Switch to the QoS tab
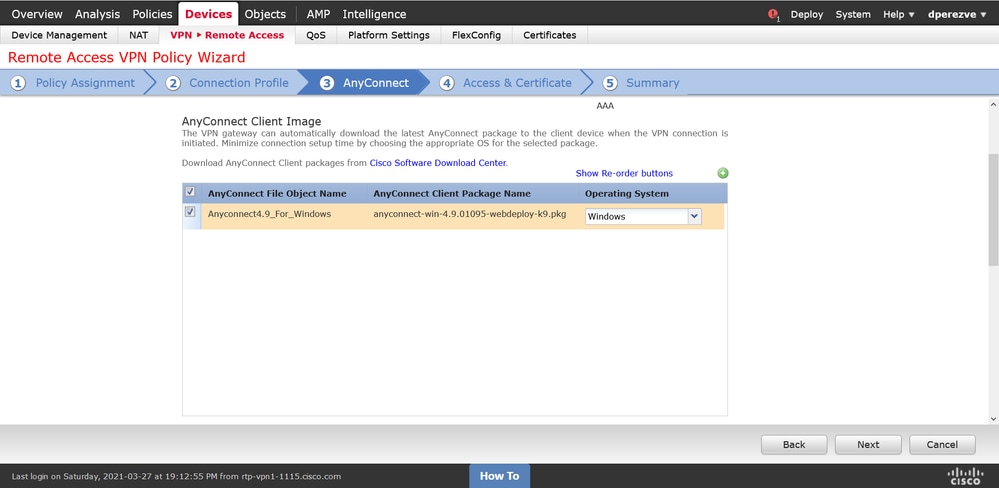The width and height of the screenshot is (999, 488). coord(315,35)
